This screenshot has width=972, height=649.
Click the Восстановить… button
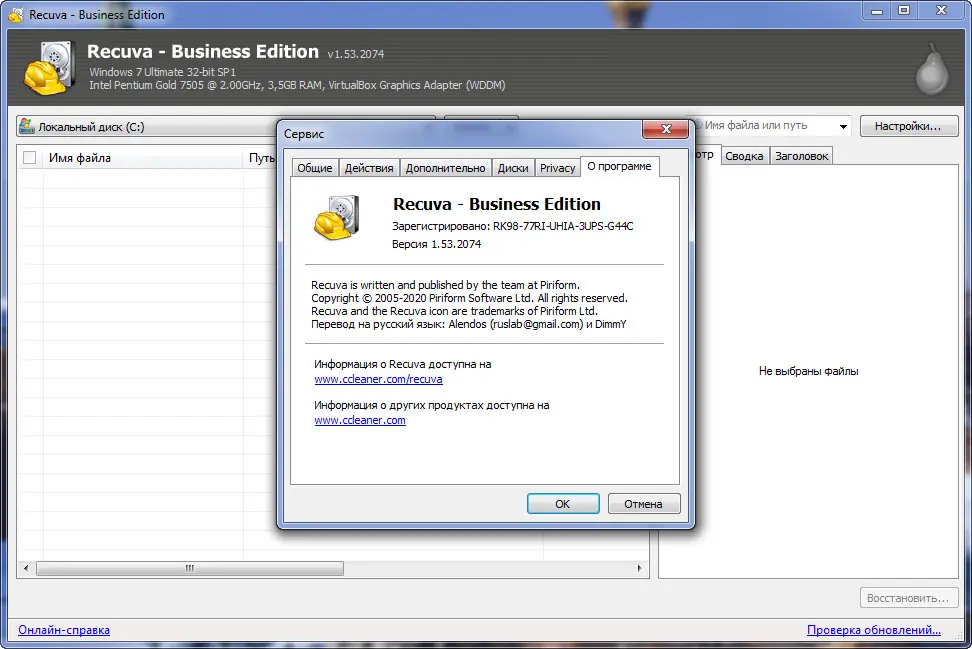click(908, 598)
